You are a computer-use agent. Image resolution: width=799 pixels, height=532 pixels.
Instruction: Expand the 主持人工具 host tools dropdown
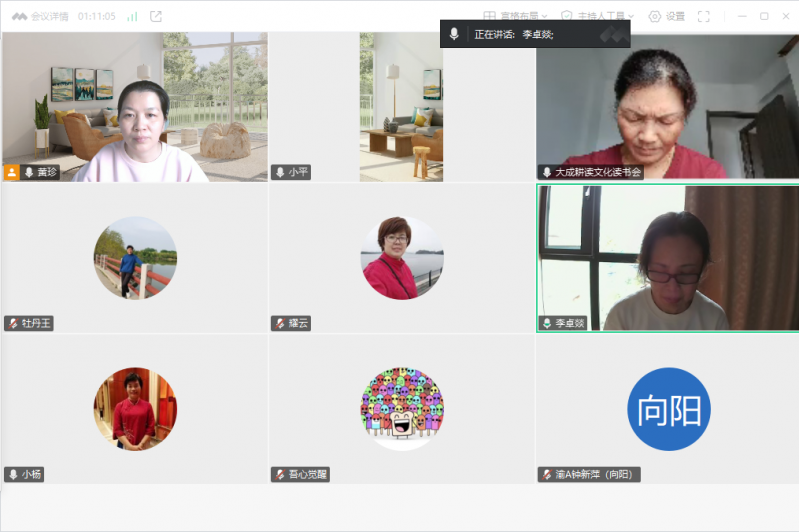[598, 17]
